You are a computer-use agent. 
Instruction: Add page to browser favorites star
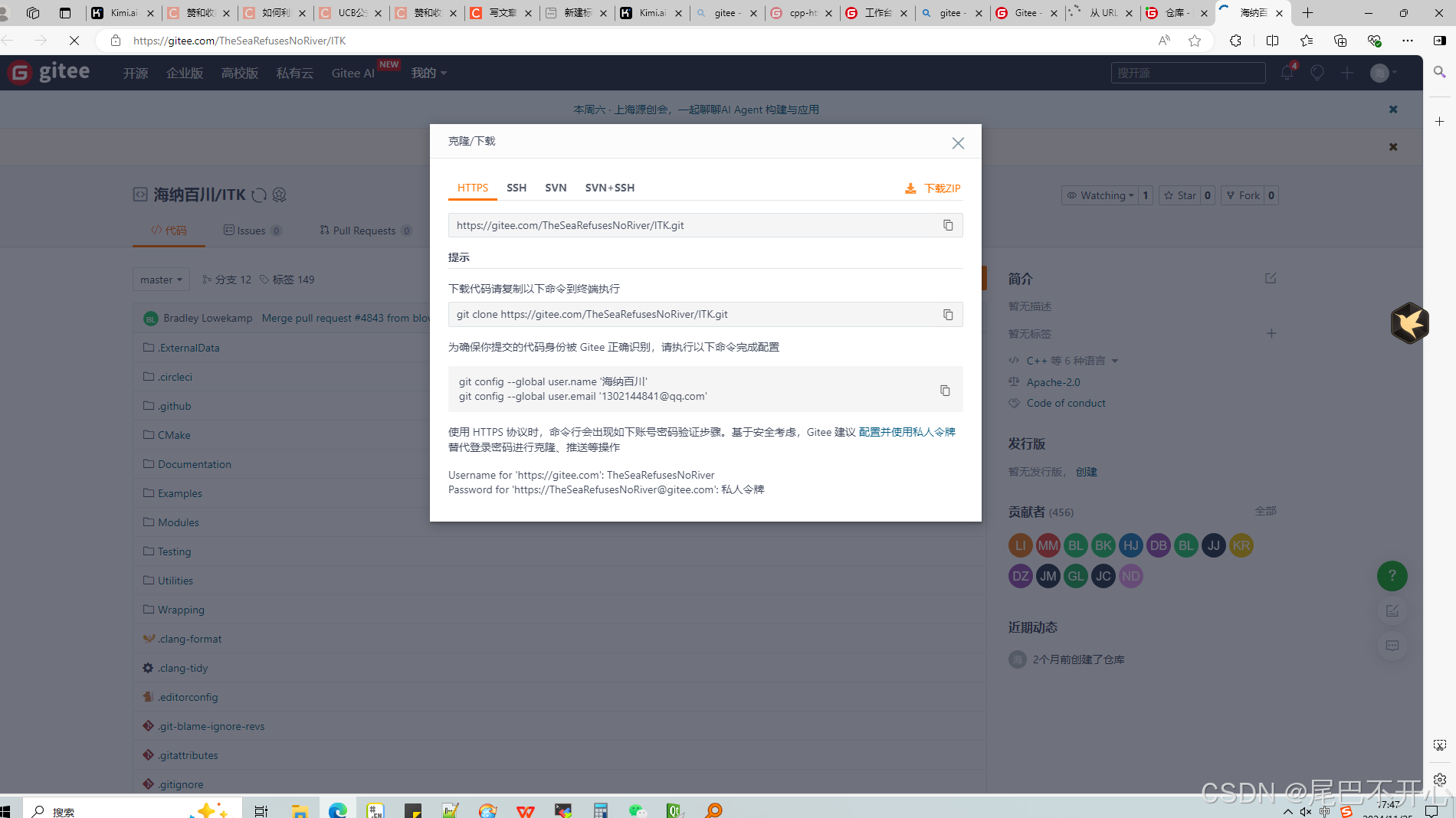click(1195, 41)
